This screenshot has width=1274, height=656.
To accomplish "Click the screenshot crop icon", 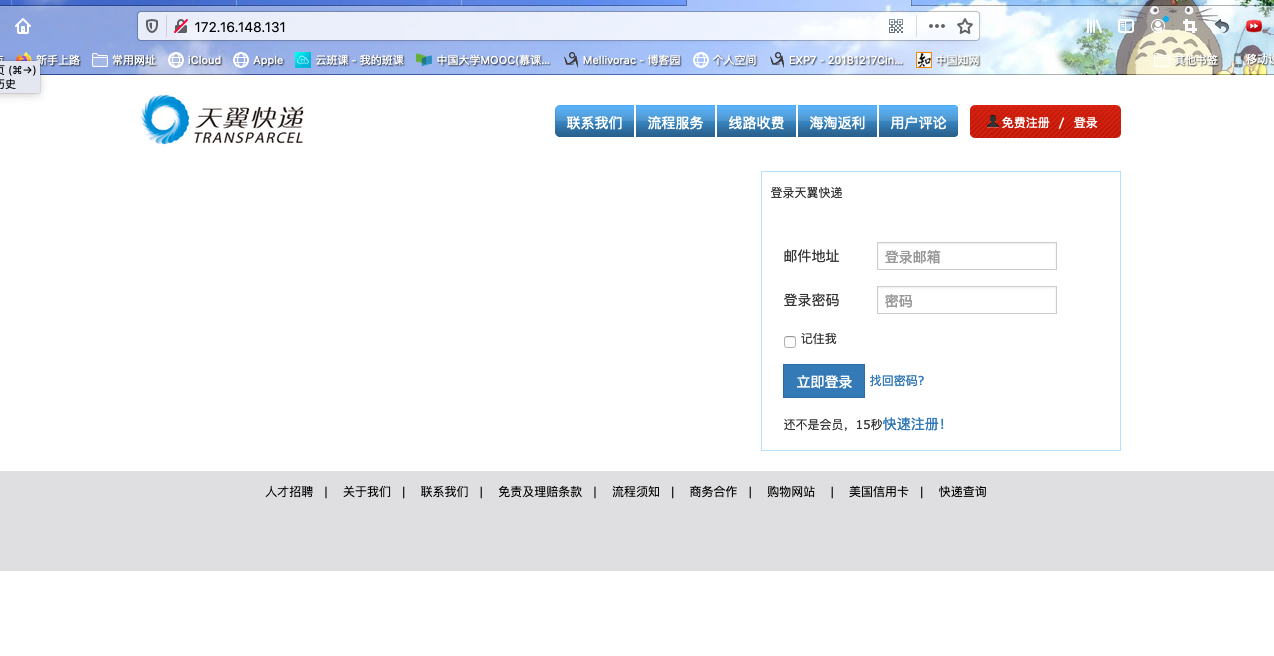I will click(1190, 27).
